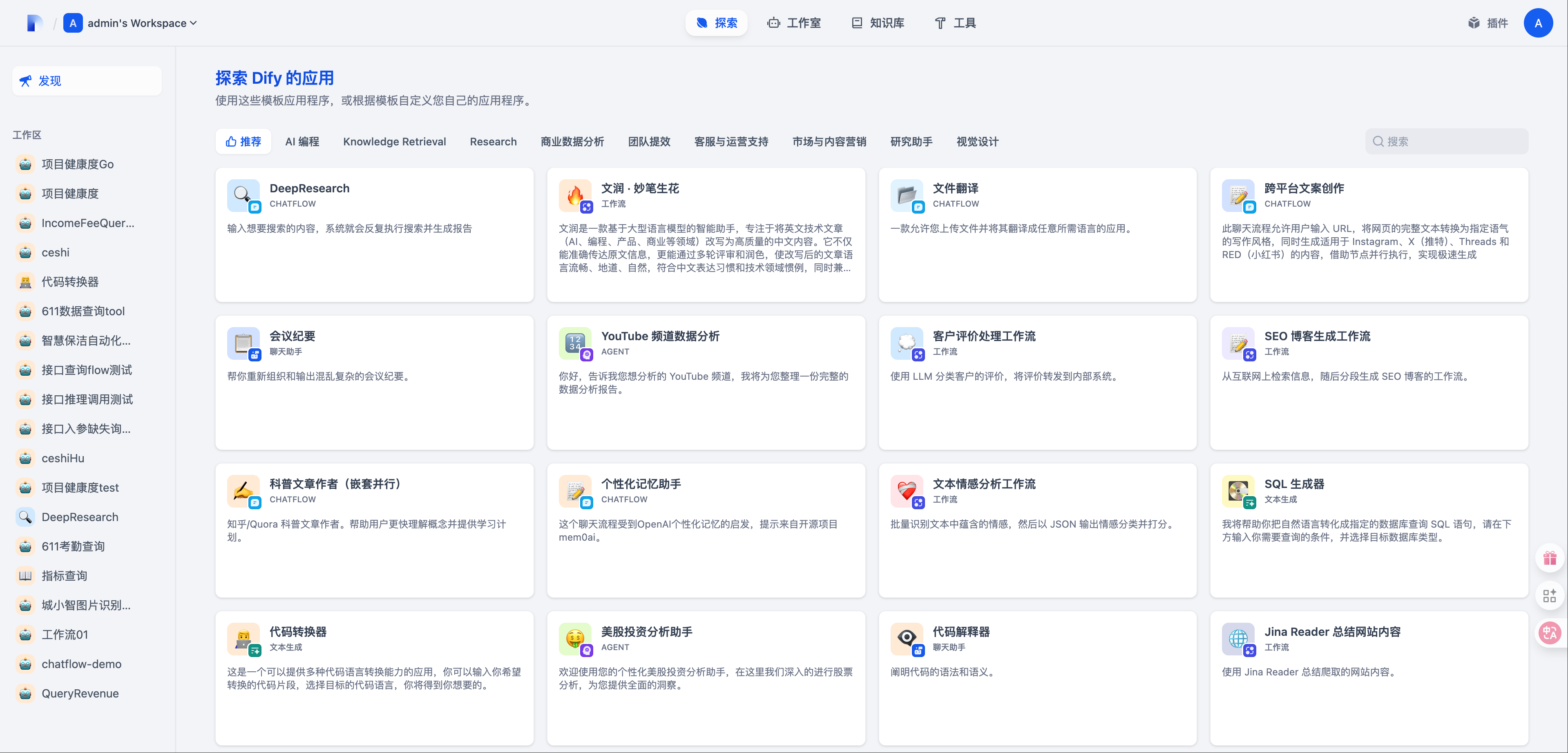Open sidebar app IncomeFeeQuer...
The image size is (1568, 753).
[x=87, y=223]
